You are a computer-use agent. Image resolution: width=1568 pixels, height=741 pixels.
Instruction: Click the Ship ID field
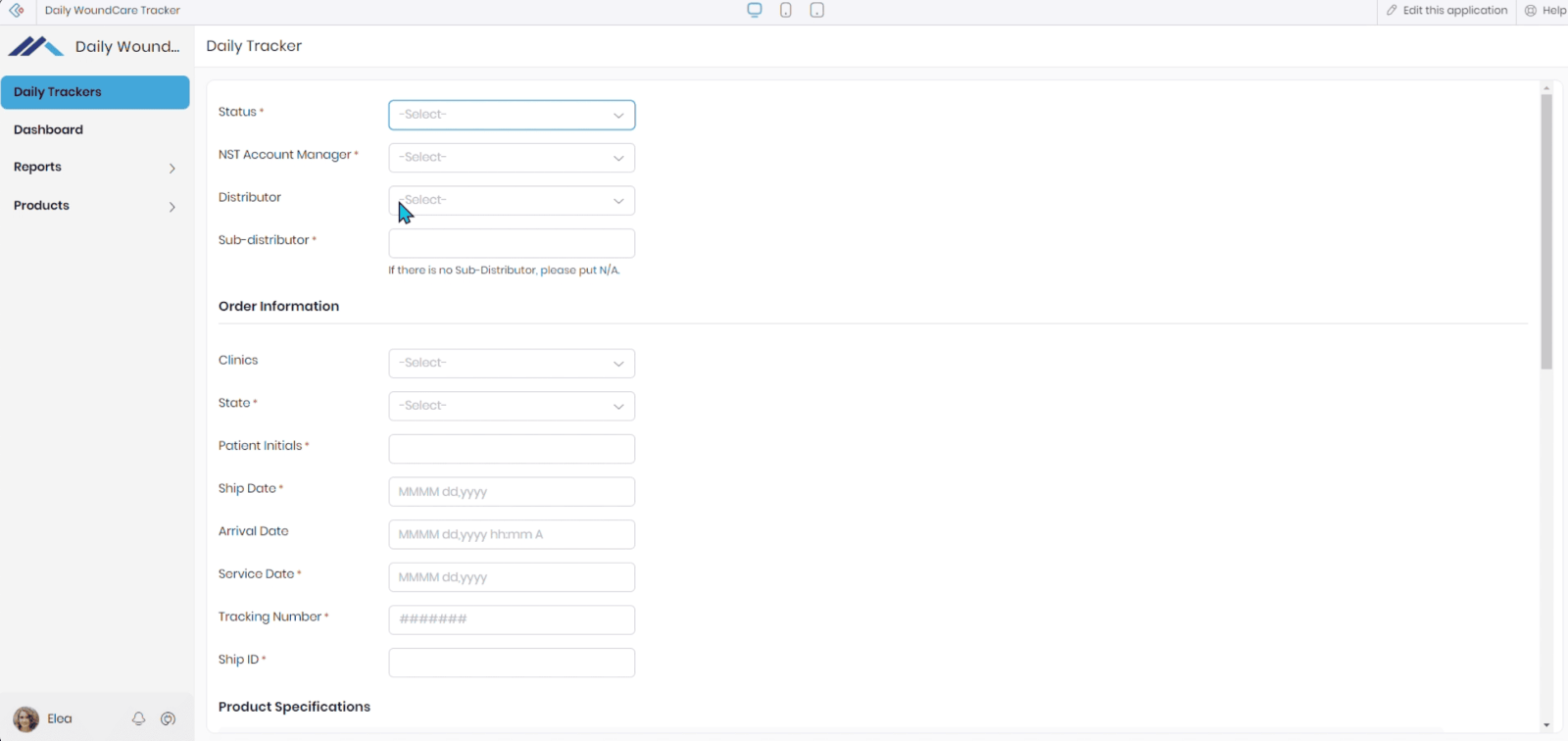pyautogui.click(x=512, y=663)
